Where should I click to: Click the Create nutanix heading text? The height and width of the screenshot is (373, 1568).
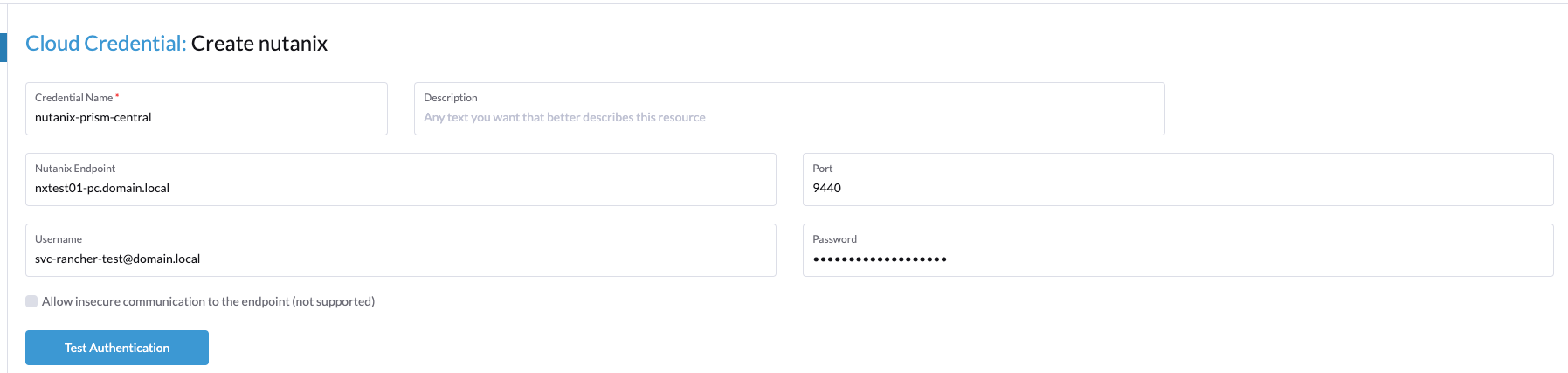pos(259,43)
